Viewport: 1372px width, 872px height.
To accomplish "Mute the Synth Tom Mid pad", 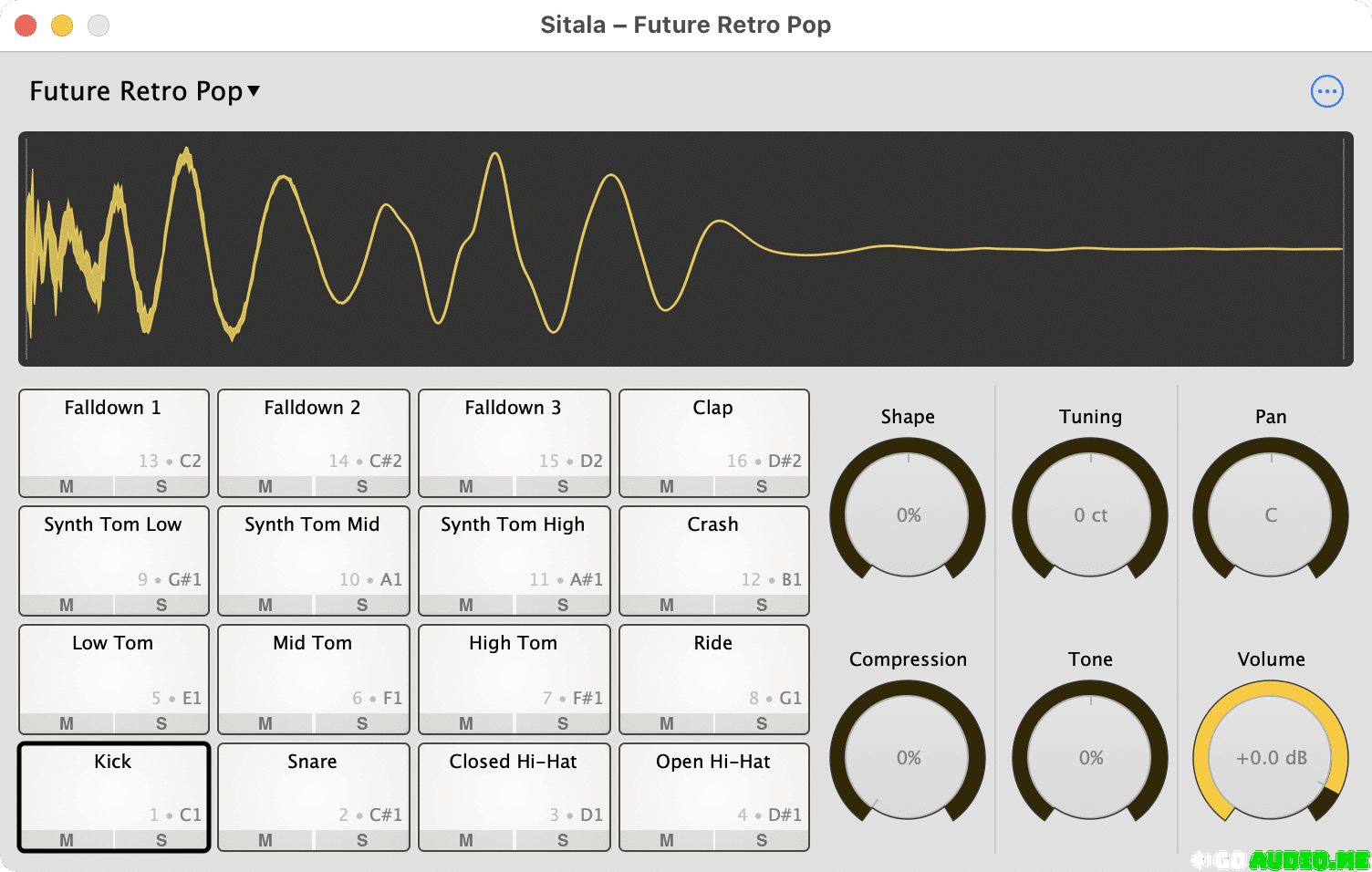I will [x=265, y=605].
